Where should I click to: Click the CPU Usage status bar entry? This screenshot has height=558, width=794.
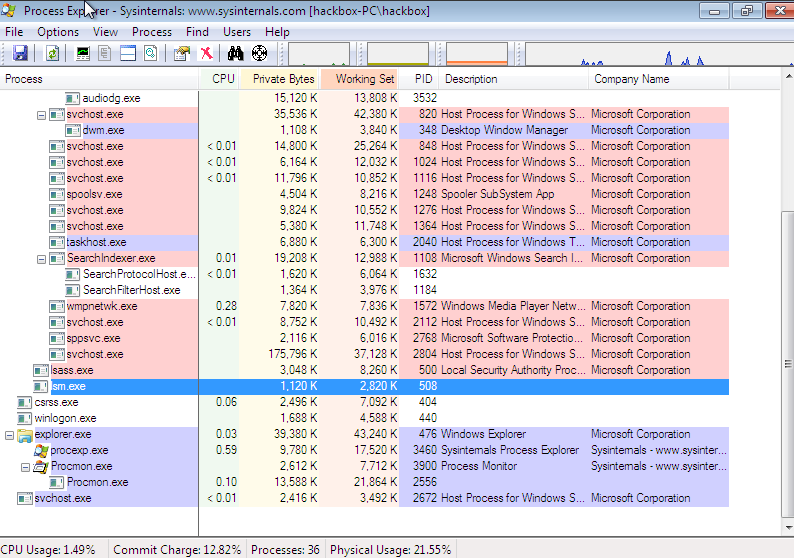click(48, 550)
